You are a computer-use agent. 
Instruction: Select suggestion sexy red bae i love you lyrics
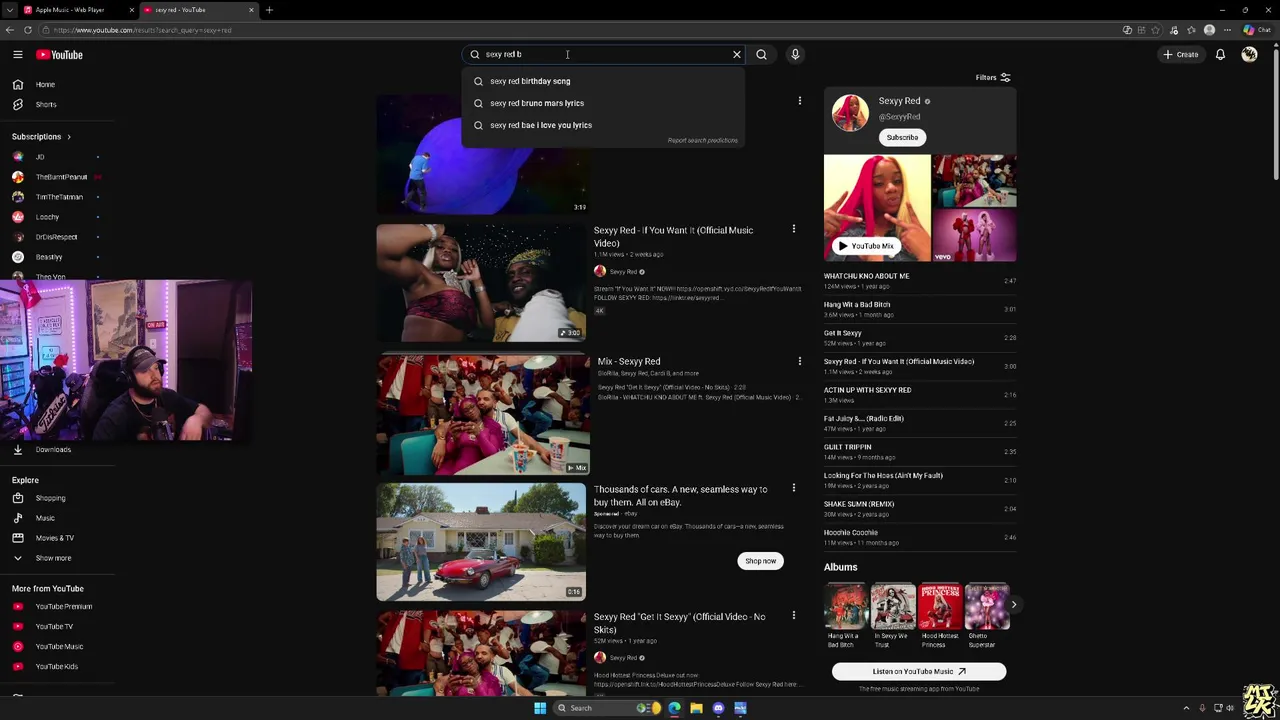tap(603, 125)
